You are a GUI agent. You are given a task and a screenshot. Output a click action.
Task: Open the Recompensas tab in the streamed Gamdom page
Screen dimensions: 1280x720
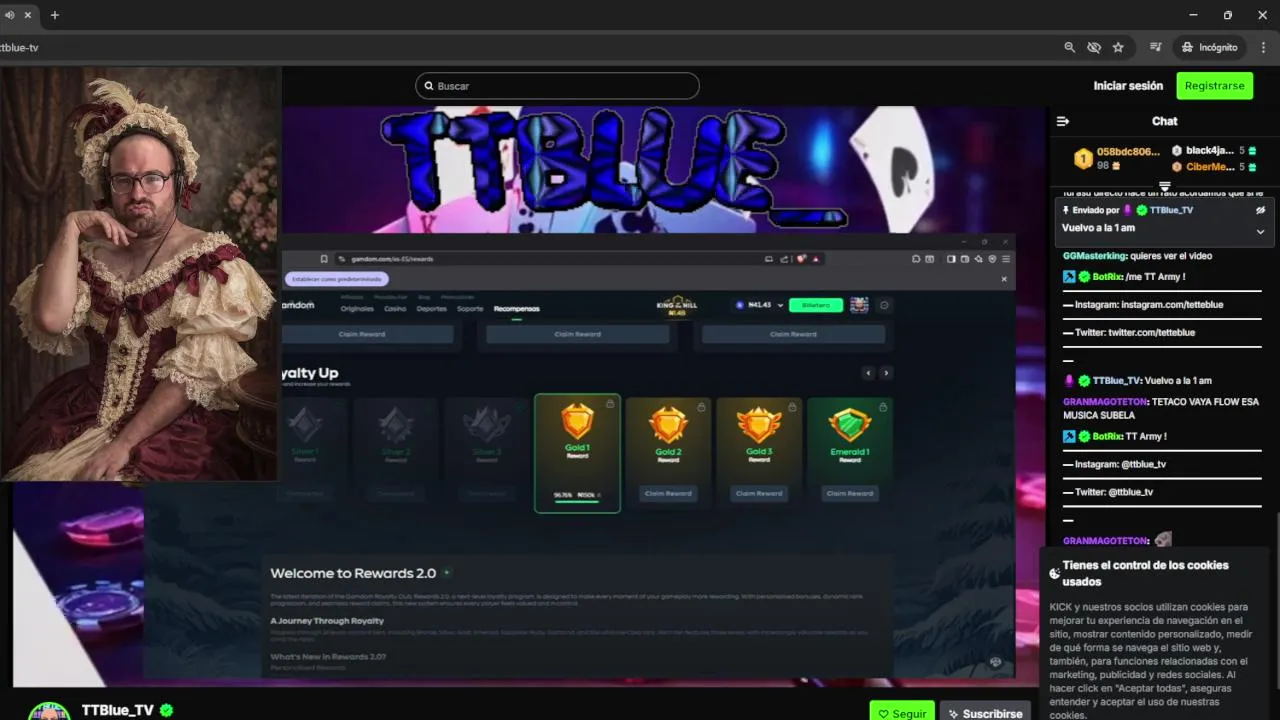pyautogui.click(x=516, y=309)
